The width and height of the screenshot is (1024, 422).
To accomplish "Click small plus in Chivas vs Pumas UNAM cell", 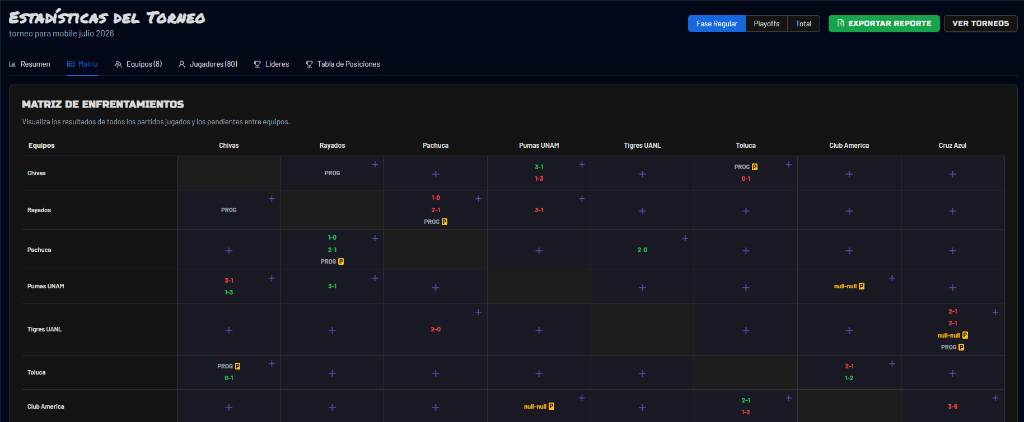I will point(582,165).
